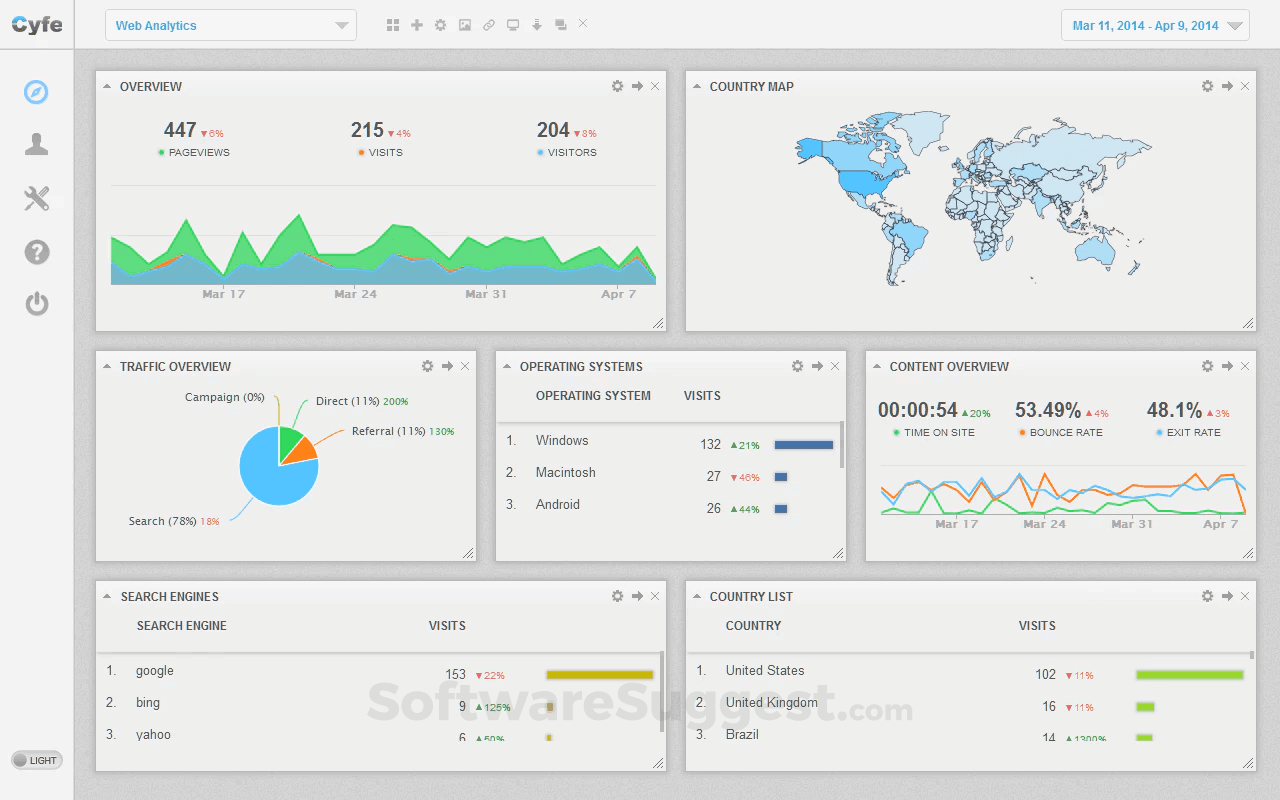Click the Search segment of the traffic pie chart

click(x=265, y=480)
